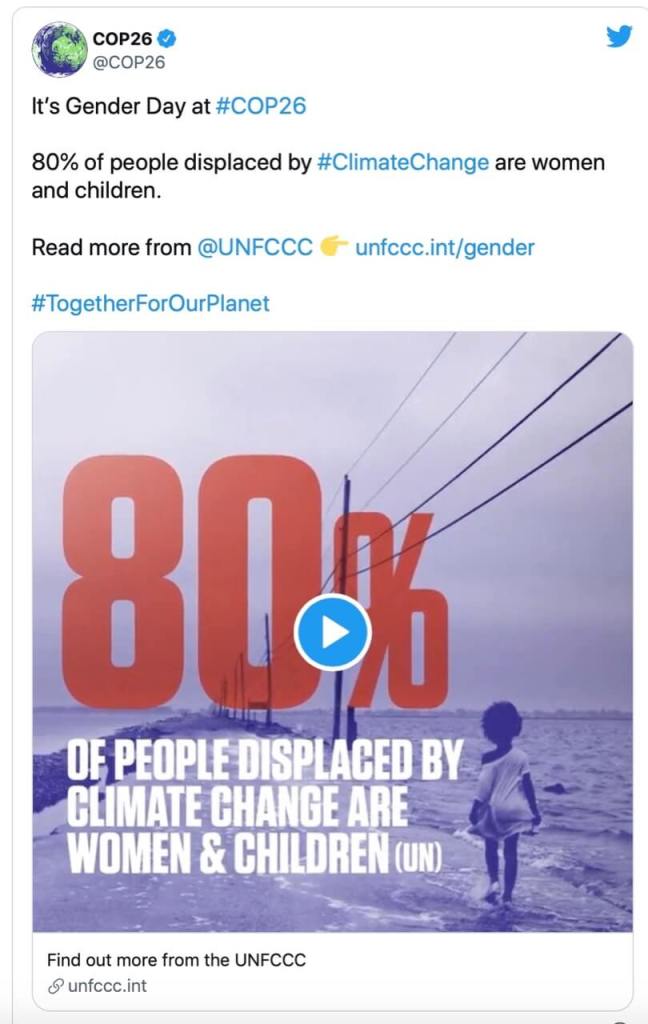
Task: Open the @COP26 handle
Action: click(x=128, y=62)
